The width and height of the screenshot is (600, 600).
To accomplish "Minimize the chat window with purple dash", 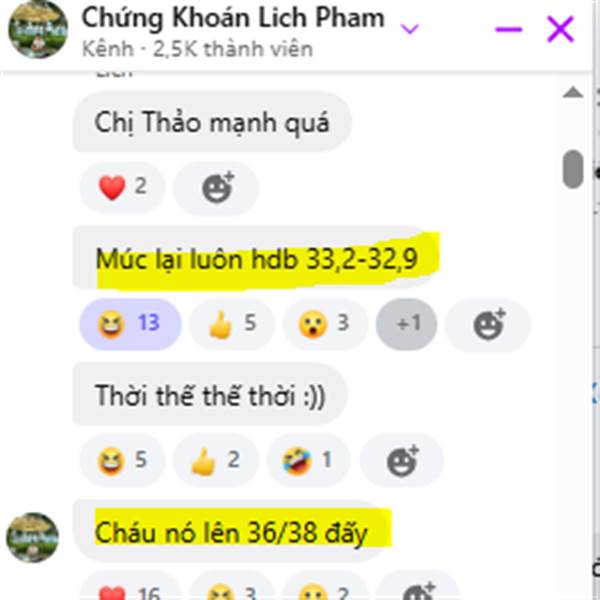I will (509, 29).
